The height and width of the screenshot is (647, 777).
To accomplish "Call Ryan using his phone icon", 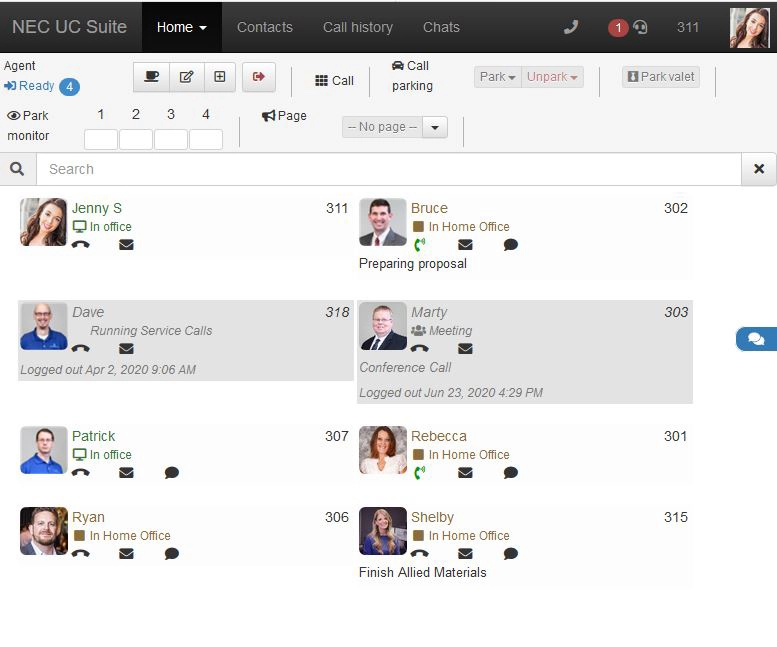I will coord(80,553).
